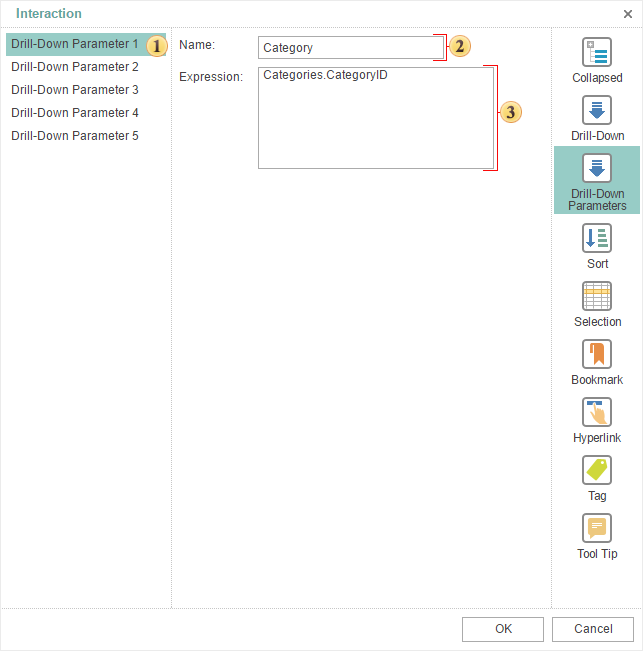Viewport: 643px width, 651px height.
Task: Open the Sort interaction settings
Action: 597,239
